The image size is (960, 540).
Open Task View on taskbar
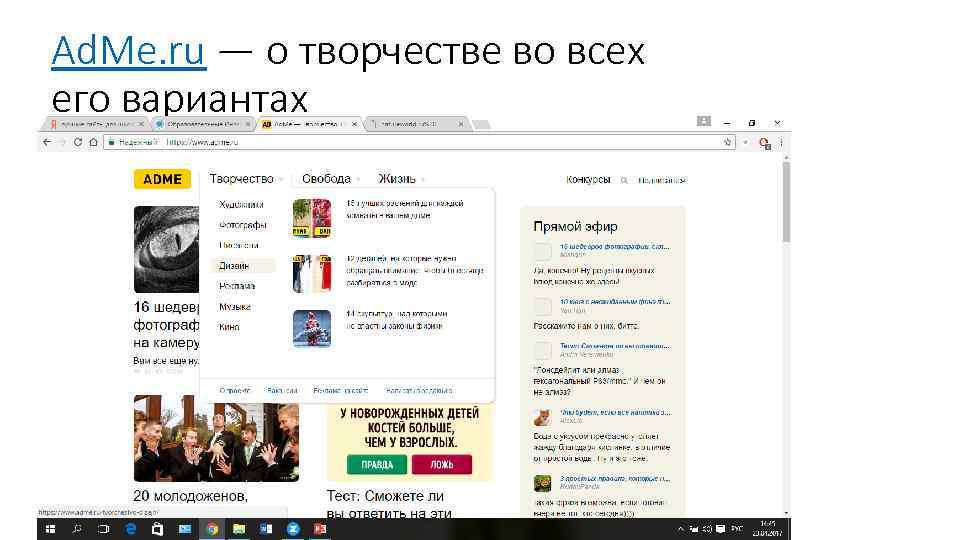pyautogui.click(x=103, y=529)
